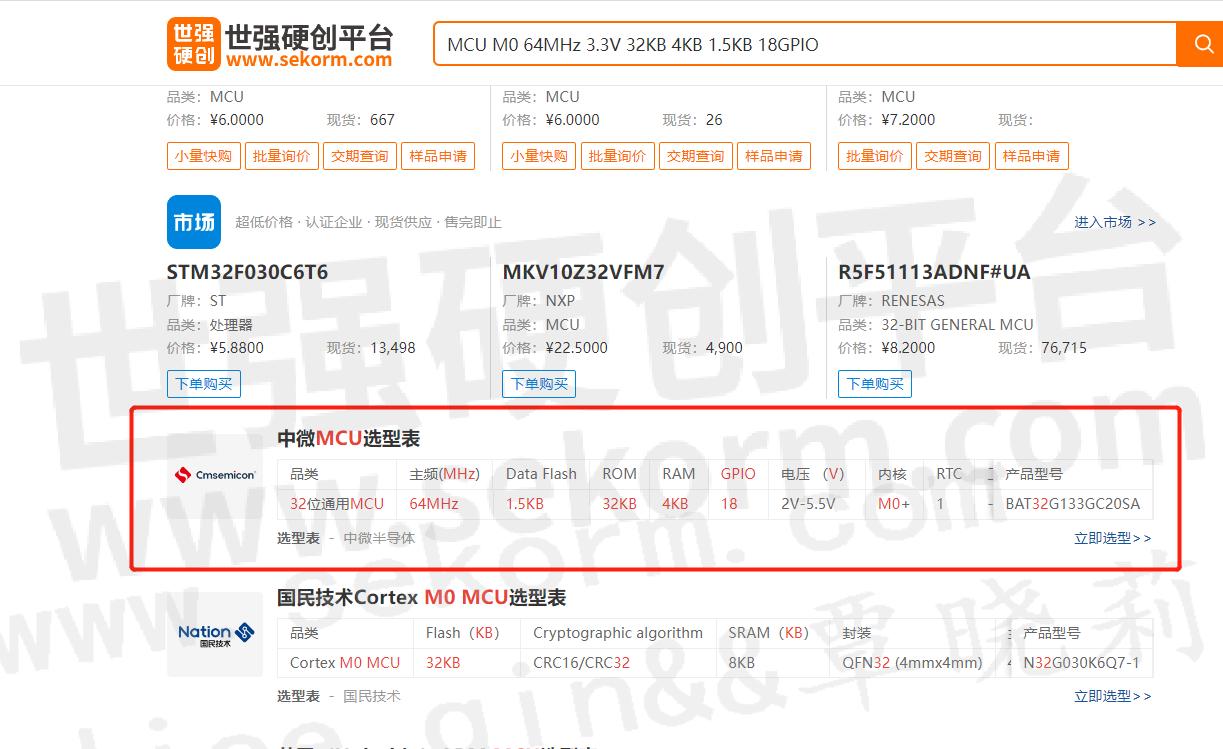
Task: Open the 中微MCU选型表 heading
Action: tap(349, 439)
